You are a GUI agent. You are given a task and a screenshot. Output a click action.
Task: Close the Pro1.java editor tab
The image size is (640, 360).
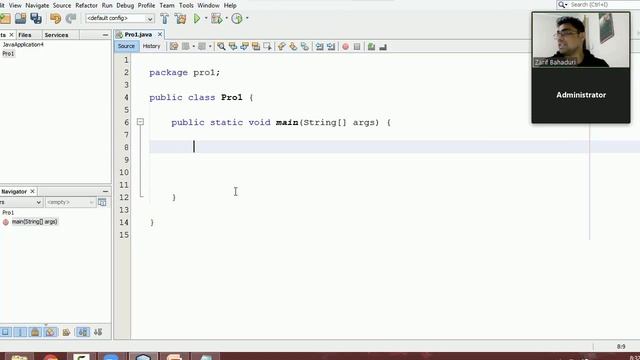[x=160, y=35]
